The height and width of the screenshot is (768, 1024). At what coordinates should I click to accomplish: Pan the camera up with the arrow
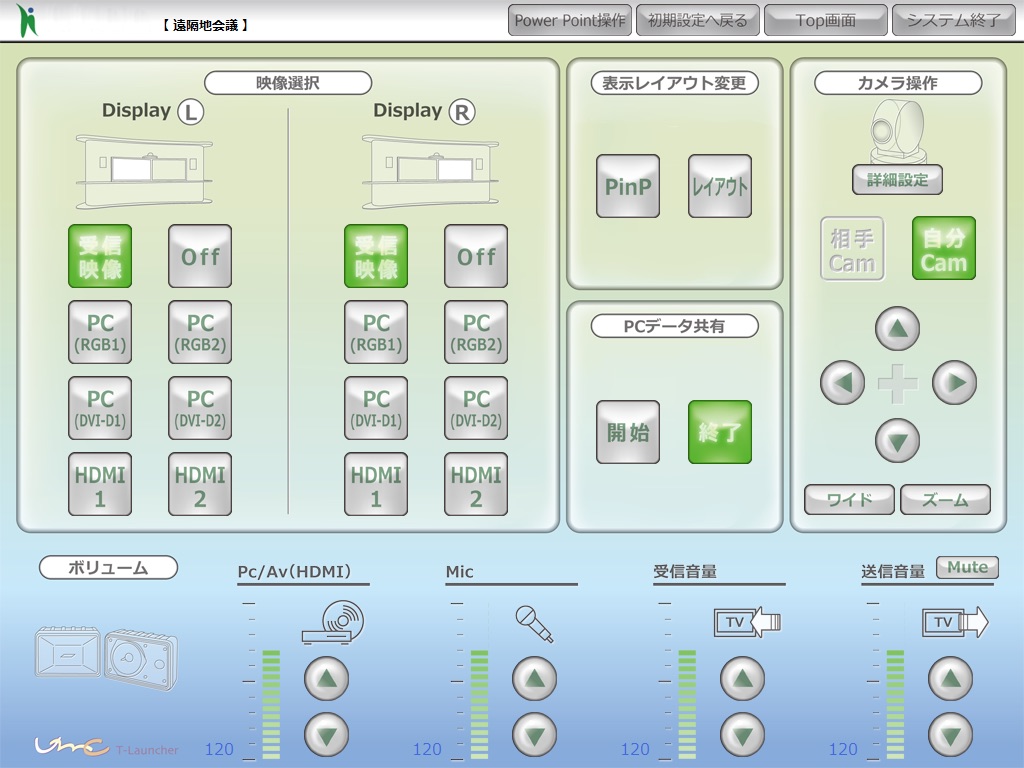coord(897,328)
